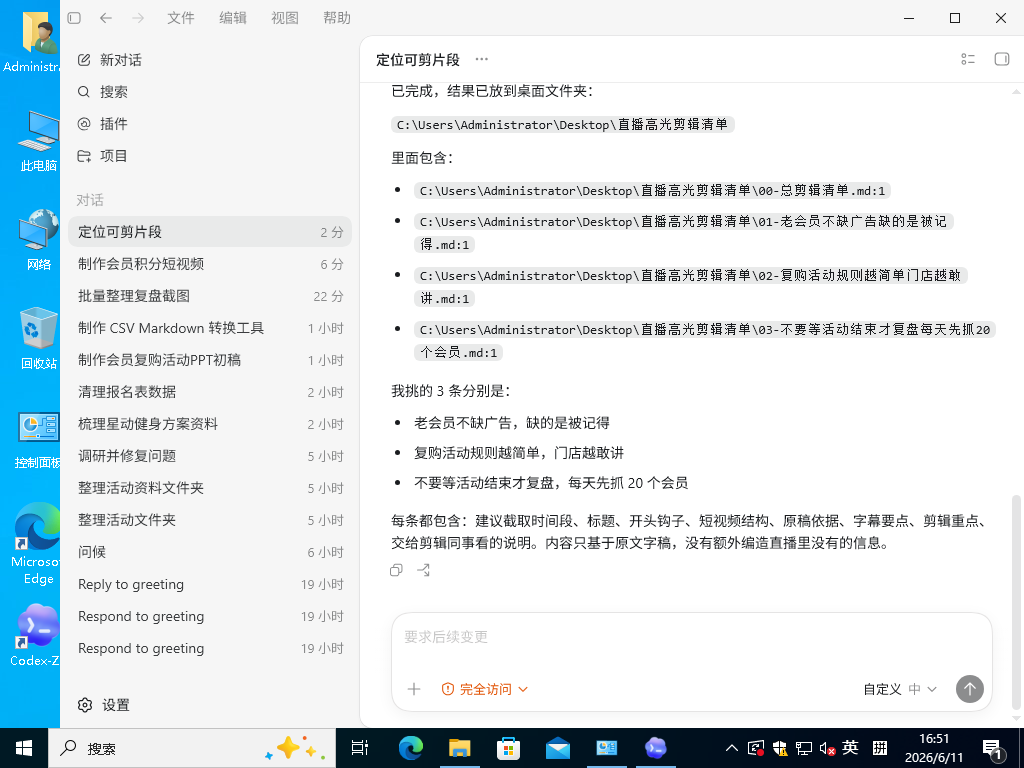Screen dimensions: 1024x768
Task: Open Mail app from taskbar
Action: (x=558, y=748)
